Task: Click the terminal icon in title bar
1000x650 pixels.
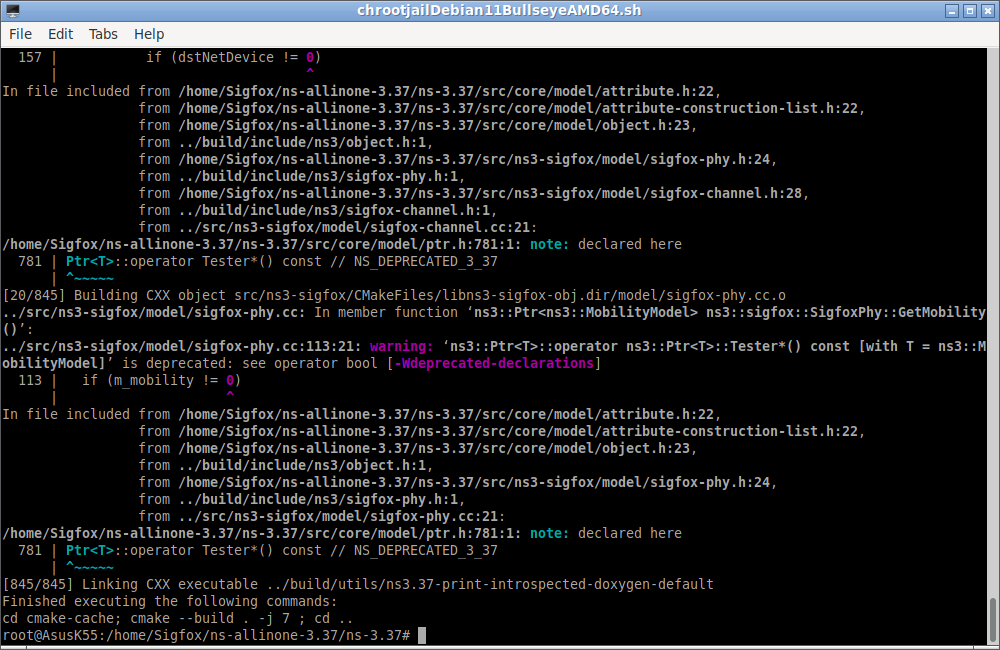Action: coord(13,11)
